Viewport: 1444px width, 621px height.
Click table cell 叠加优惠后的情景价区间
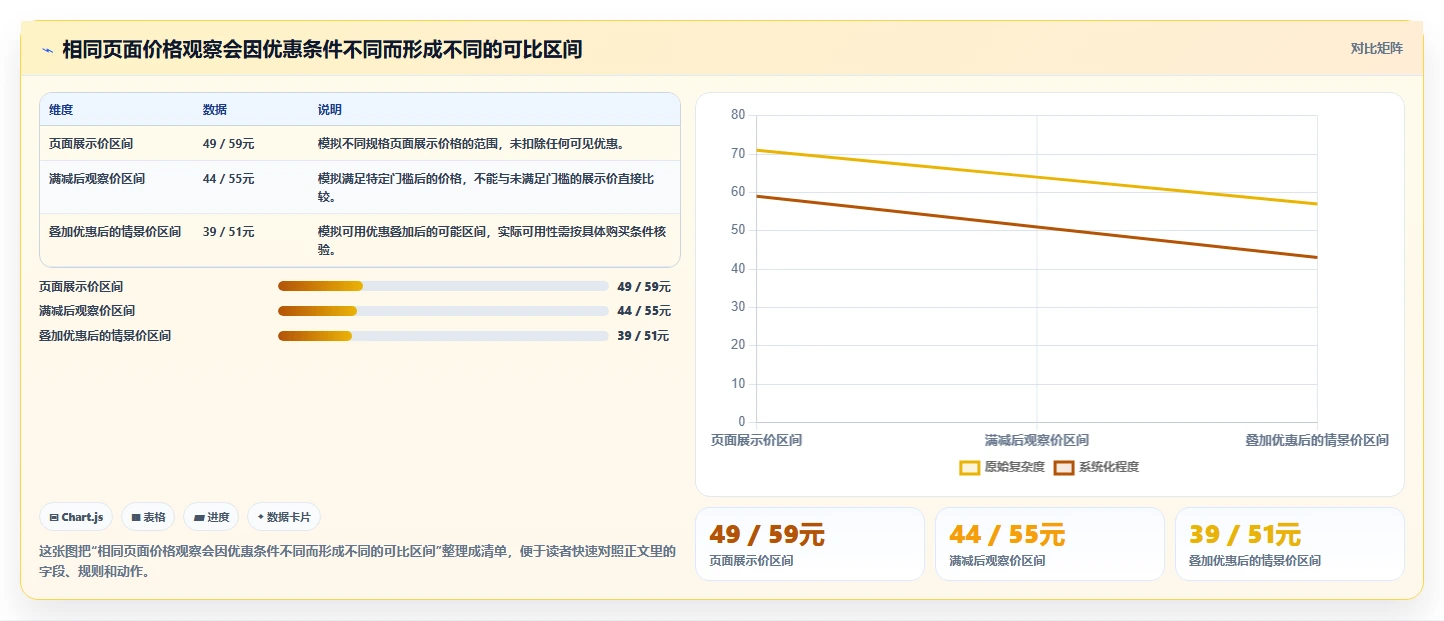click(x=115, y=231)
